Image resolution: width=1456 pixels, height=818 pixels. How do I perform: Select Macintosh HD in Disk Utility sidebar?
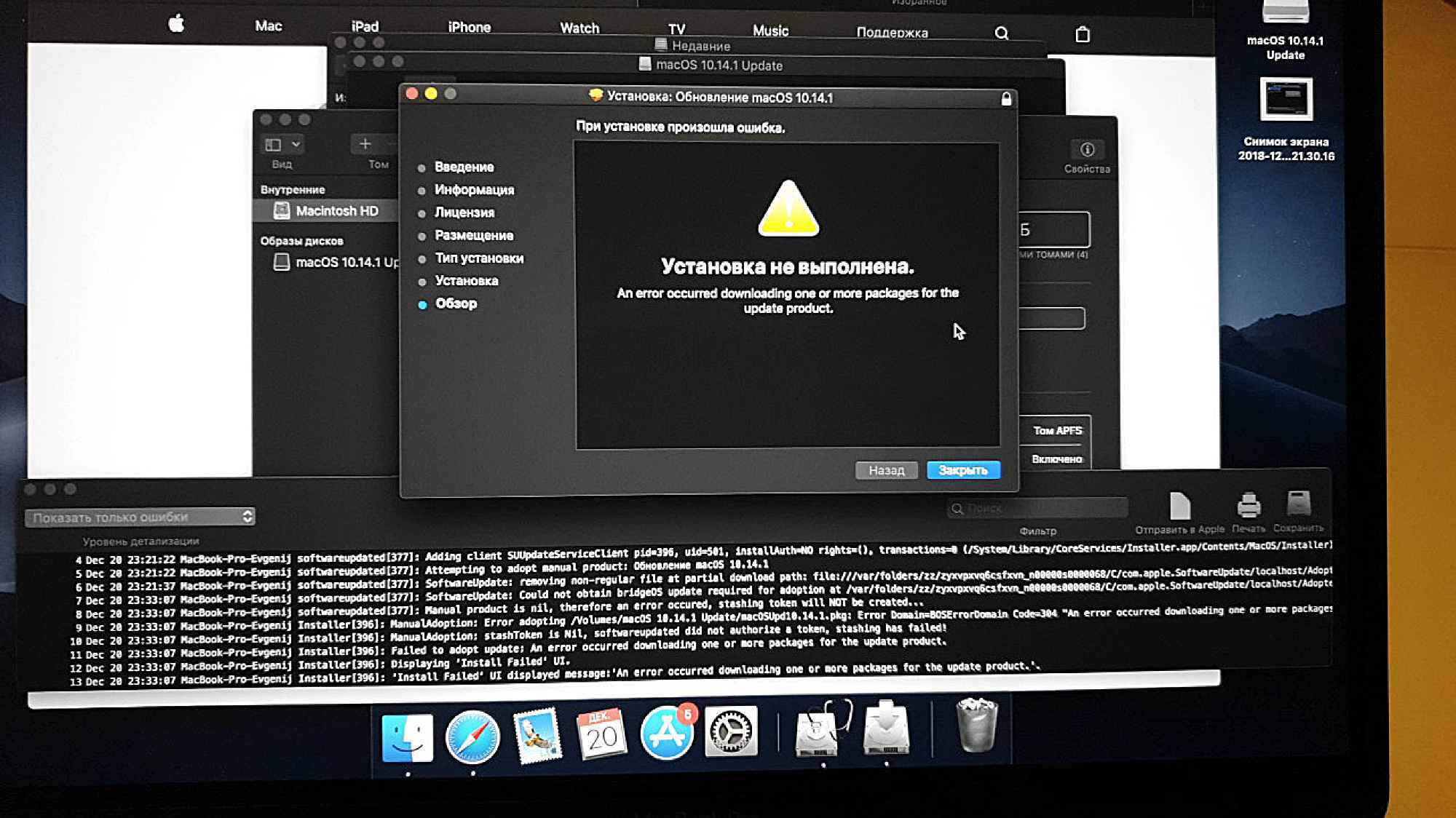(326, 211)
